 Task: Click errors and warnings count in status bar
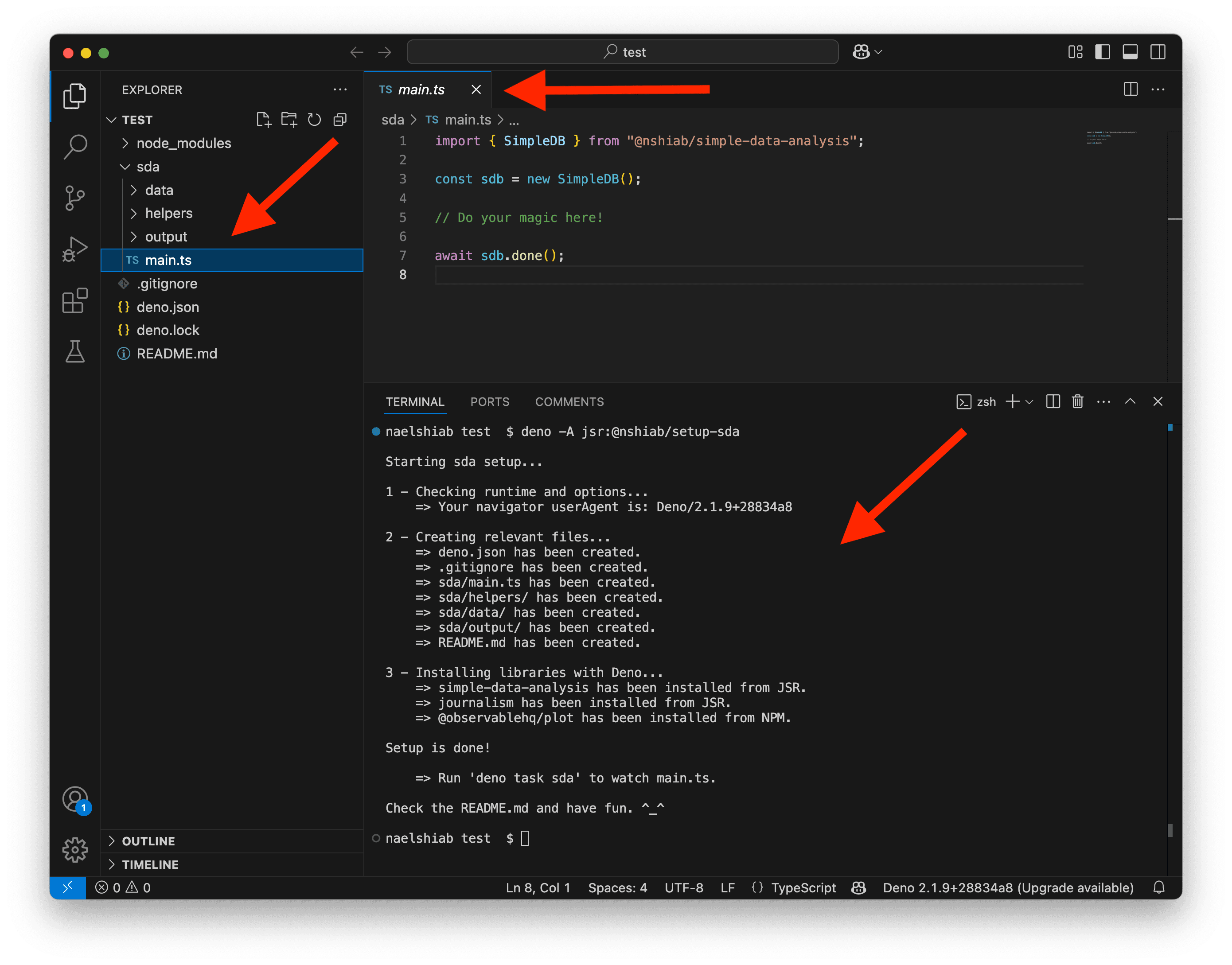(123, 887)
